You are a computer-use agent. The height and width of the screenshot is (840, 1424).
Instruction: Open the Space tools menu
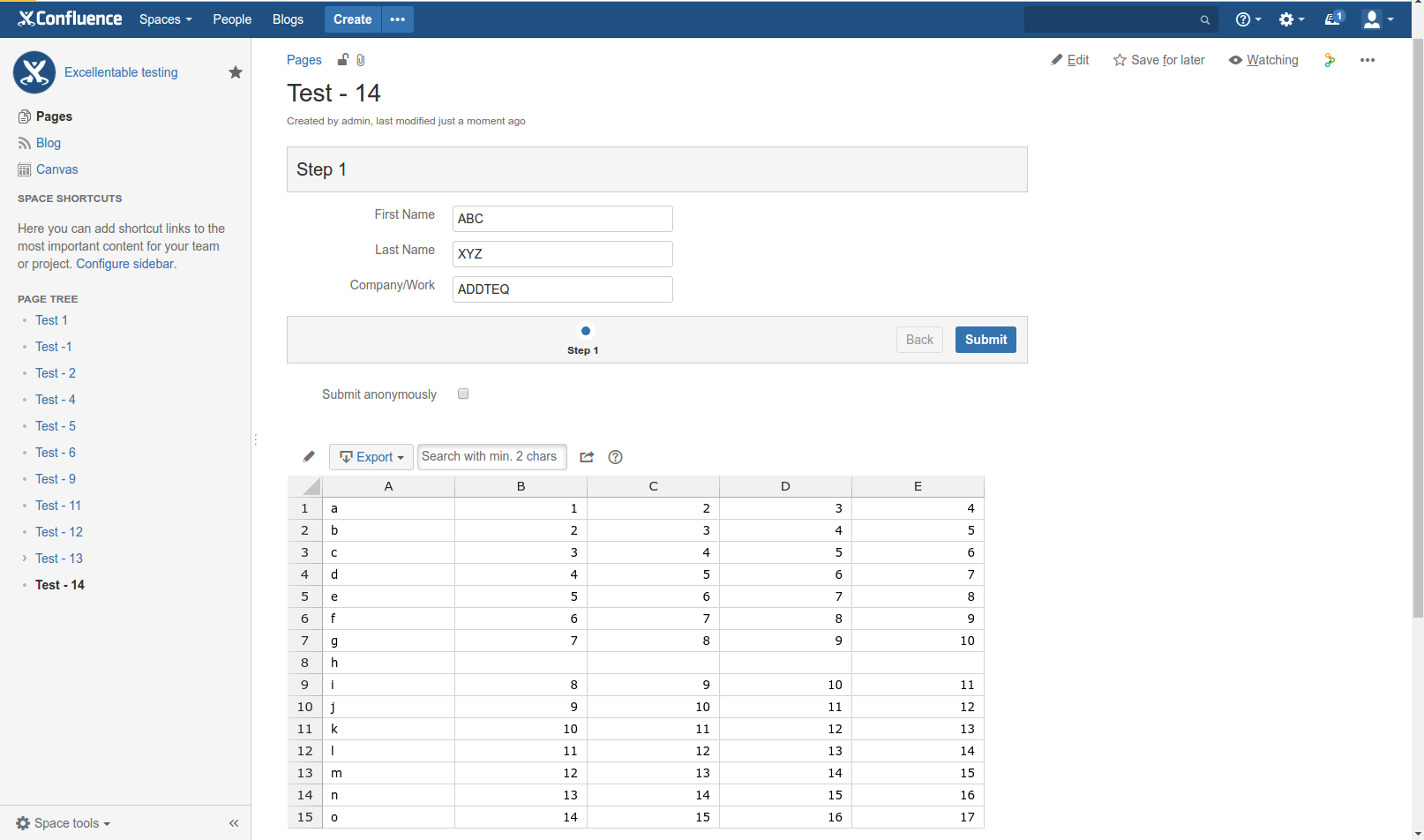pyautogui.click(x=61, y=822)
